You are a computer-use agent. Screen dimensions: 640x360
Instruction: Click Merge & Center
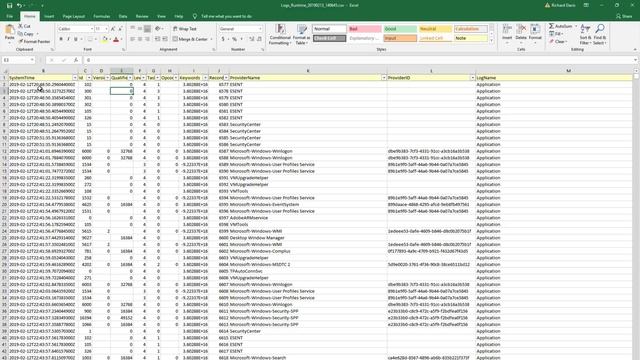pyautogui.click(x=190, y=39)
